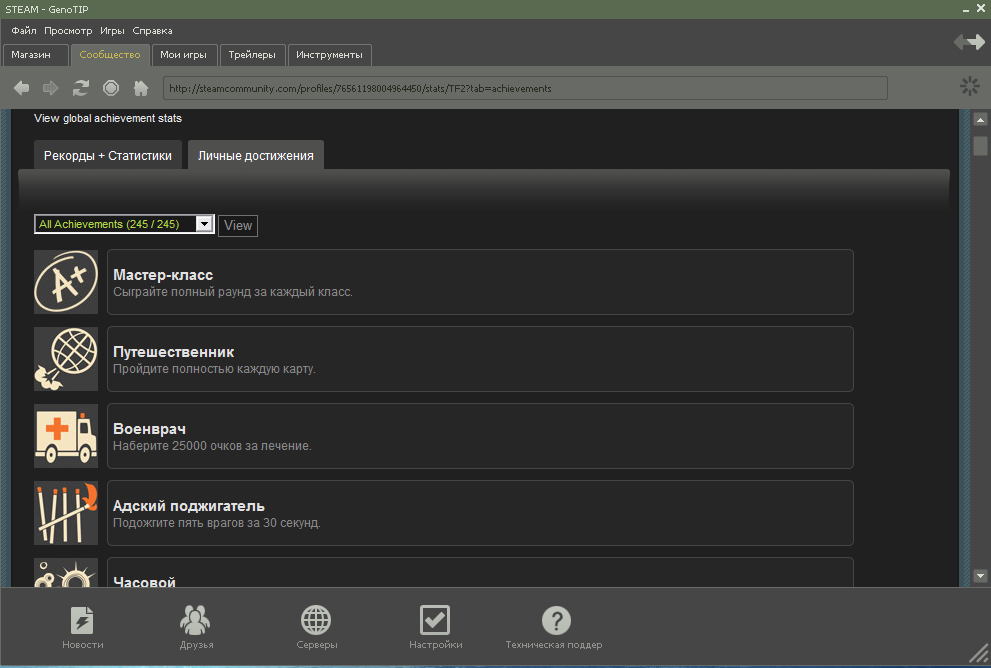
Task: Switch to the Сообщество tab
Action: click(110, 55)
